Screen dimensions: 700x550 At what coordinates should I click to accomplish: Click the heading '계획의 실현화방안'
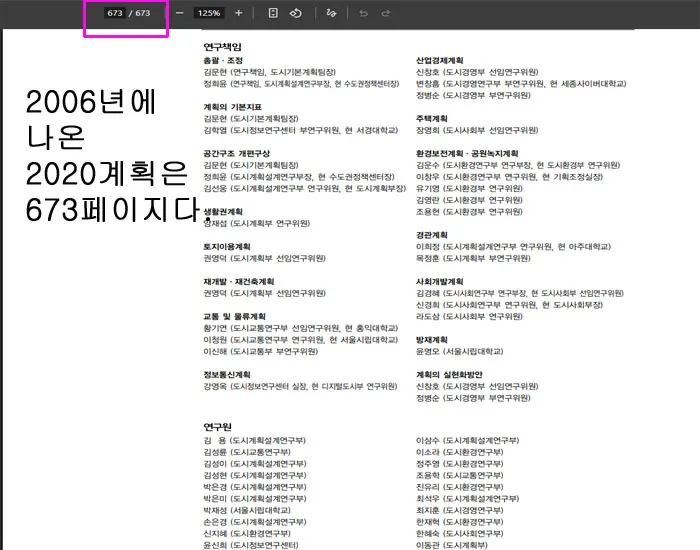coord(449,374)
